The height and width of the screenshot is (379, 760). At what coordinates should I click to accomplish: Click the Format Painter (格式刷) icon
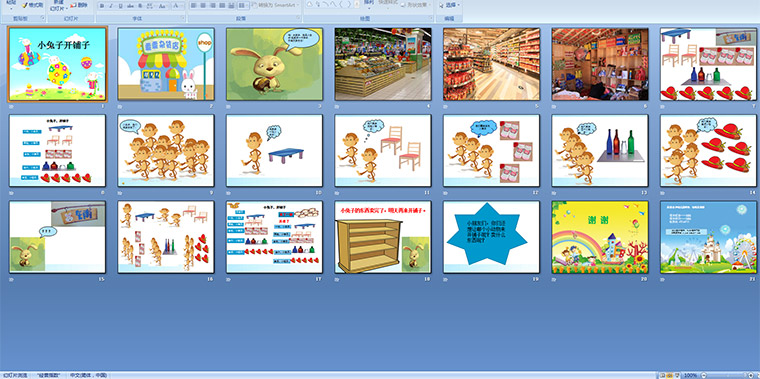32,5
